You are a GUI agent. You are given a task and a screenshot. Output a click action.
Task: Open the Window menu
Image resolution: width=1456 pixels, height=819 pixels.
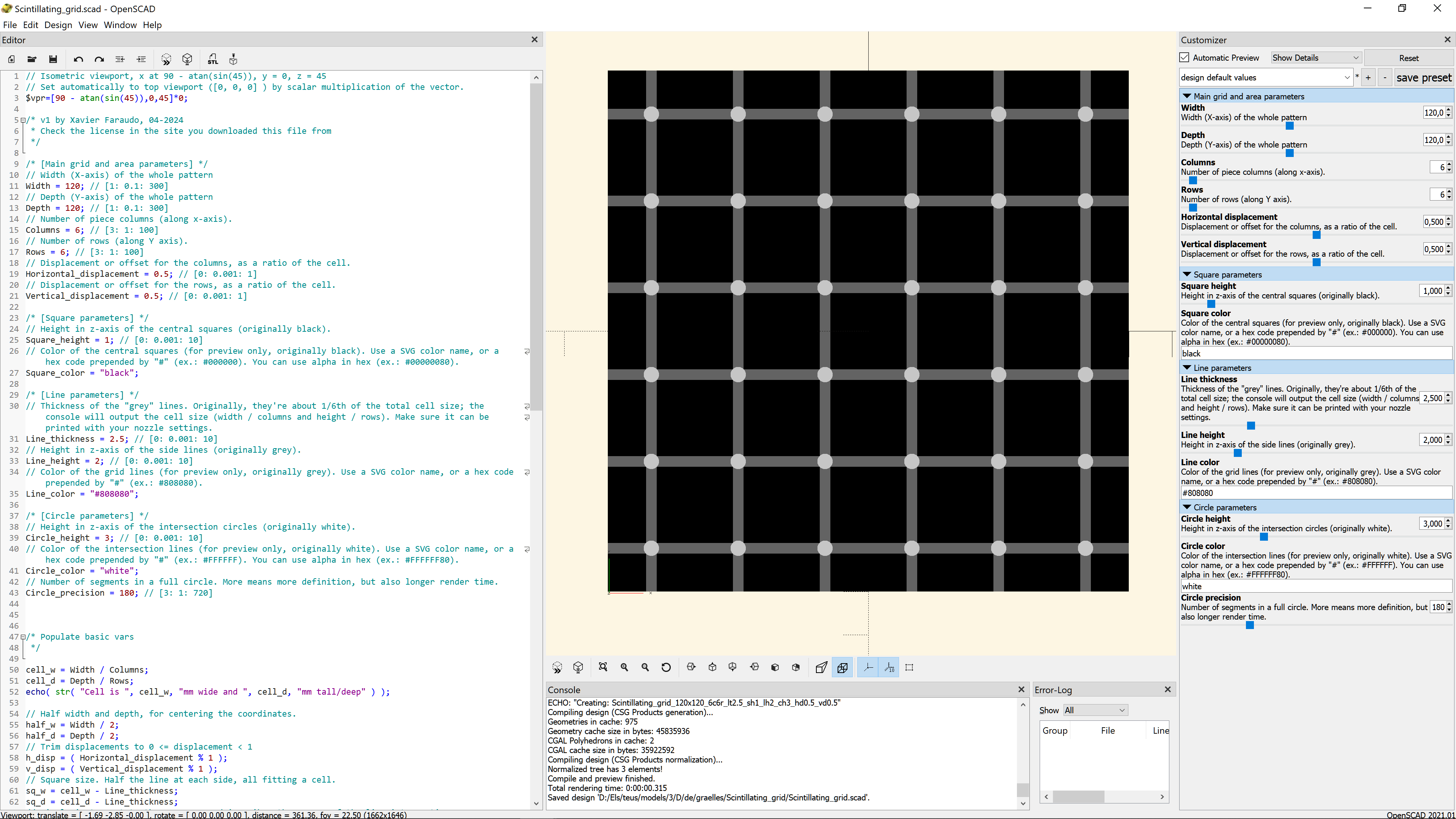pyautogui.click(x=120, y=25)
